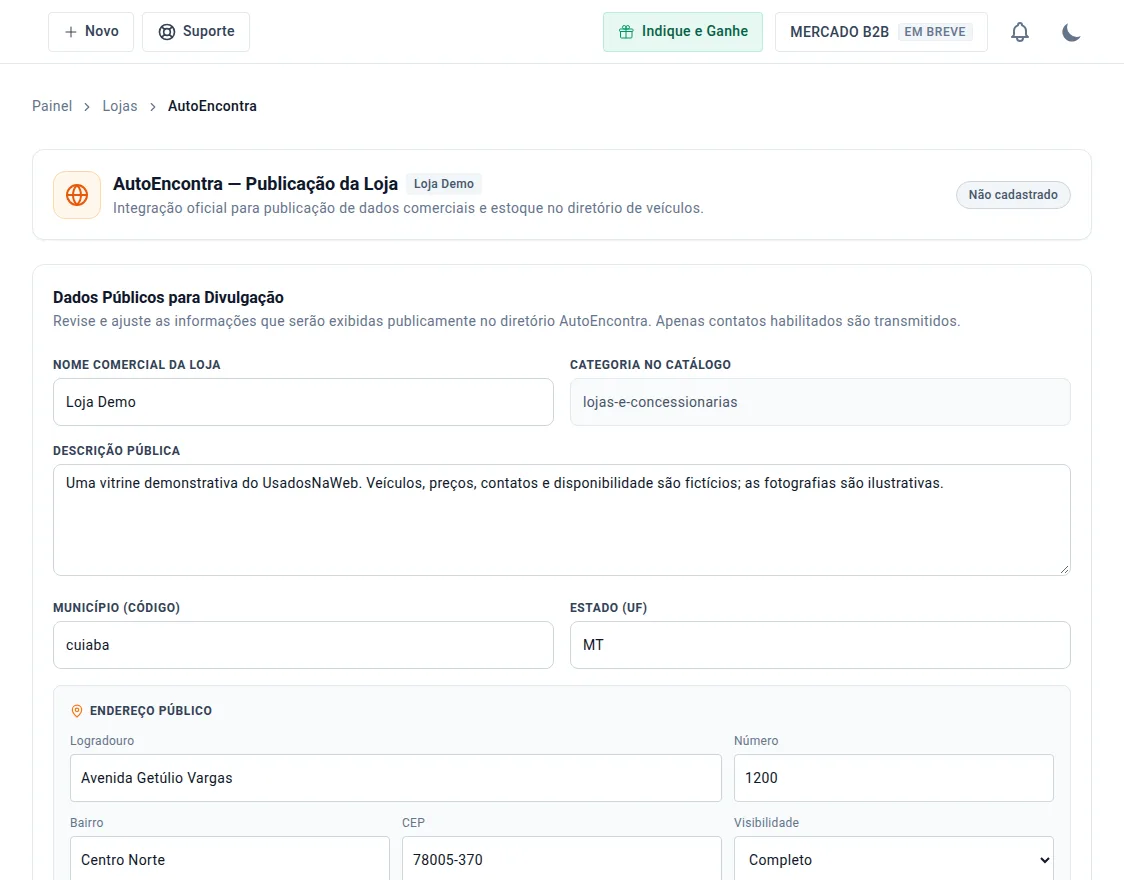1124x880 pixels.
Task: Click AutoEncontra breadcrumb text
Action: 212,106
